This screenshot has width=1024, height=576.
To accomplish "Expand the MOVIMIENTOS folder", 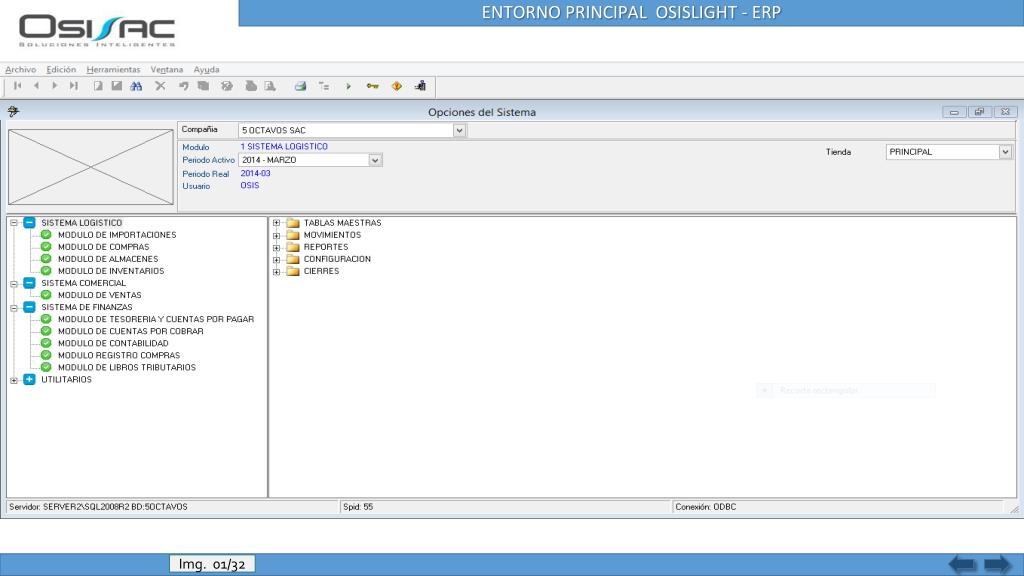I will pyautogui.click(x=276, y=236).
